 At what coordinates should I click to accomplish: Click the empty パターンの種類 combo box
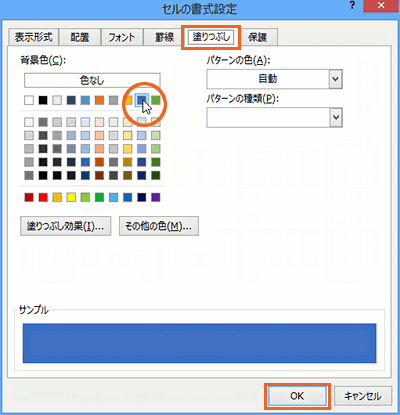coord(274,117)
